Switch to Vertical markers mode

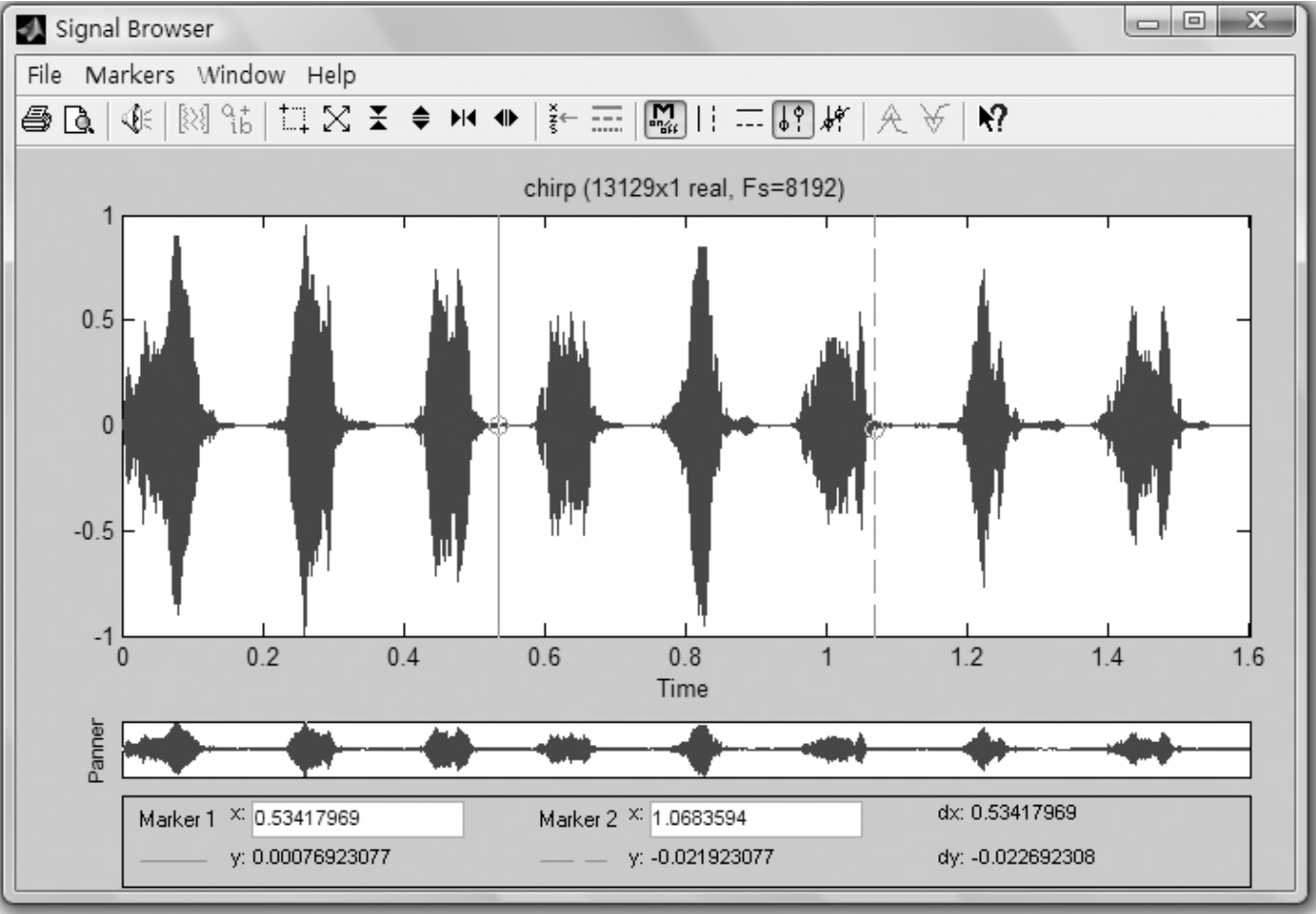(x=707, y=119)
